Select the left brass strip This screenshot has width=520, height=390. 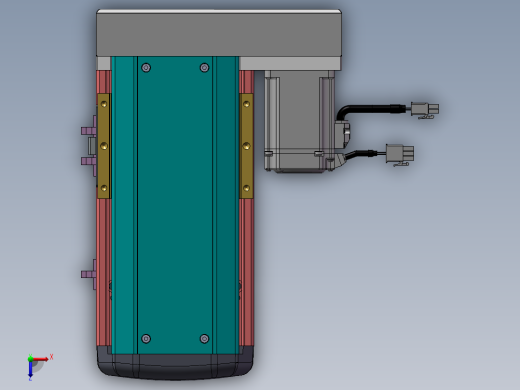pos(104,146)
